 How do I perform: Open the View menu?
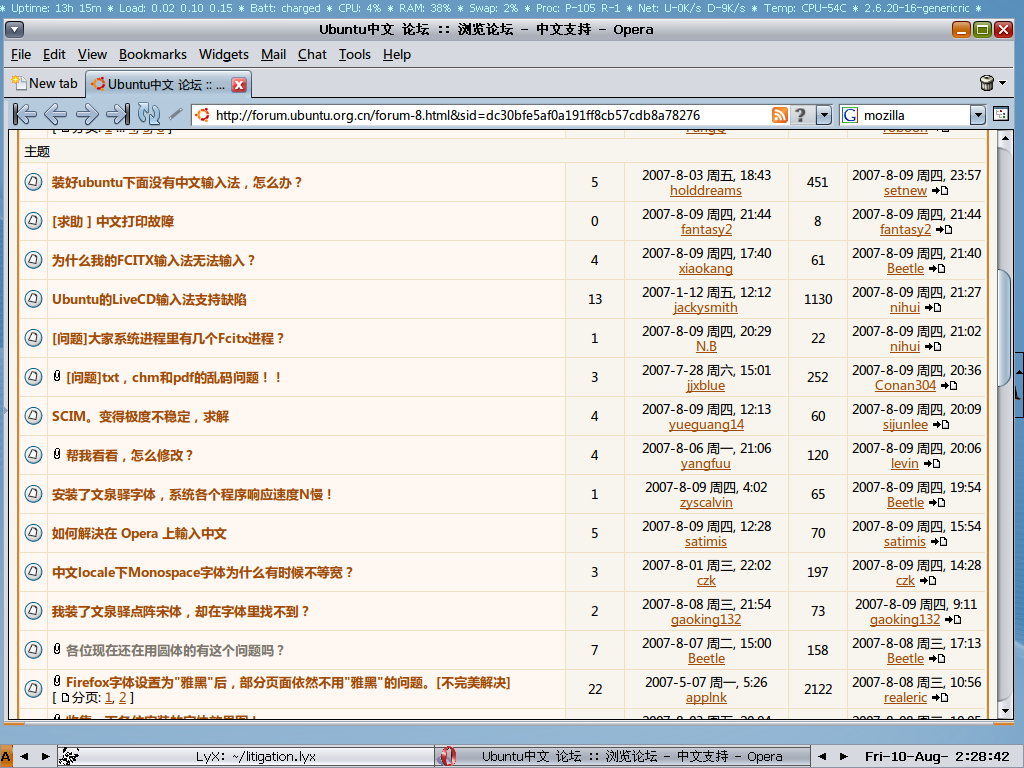(x=92, y=54)
